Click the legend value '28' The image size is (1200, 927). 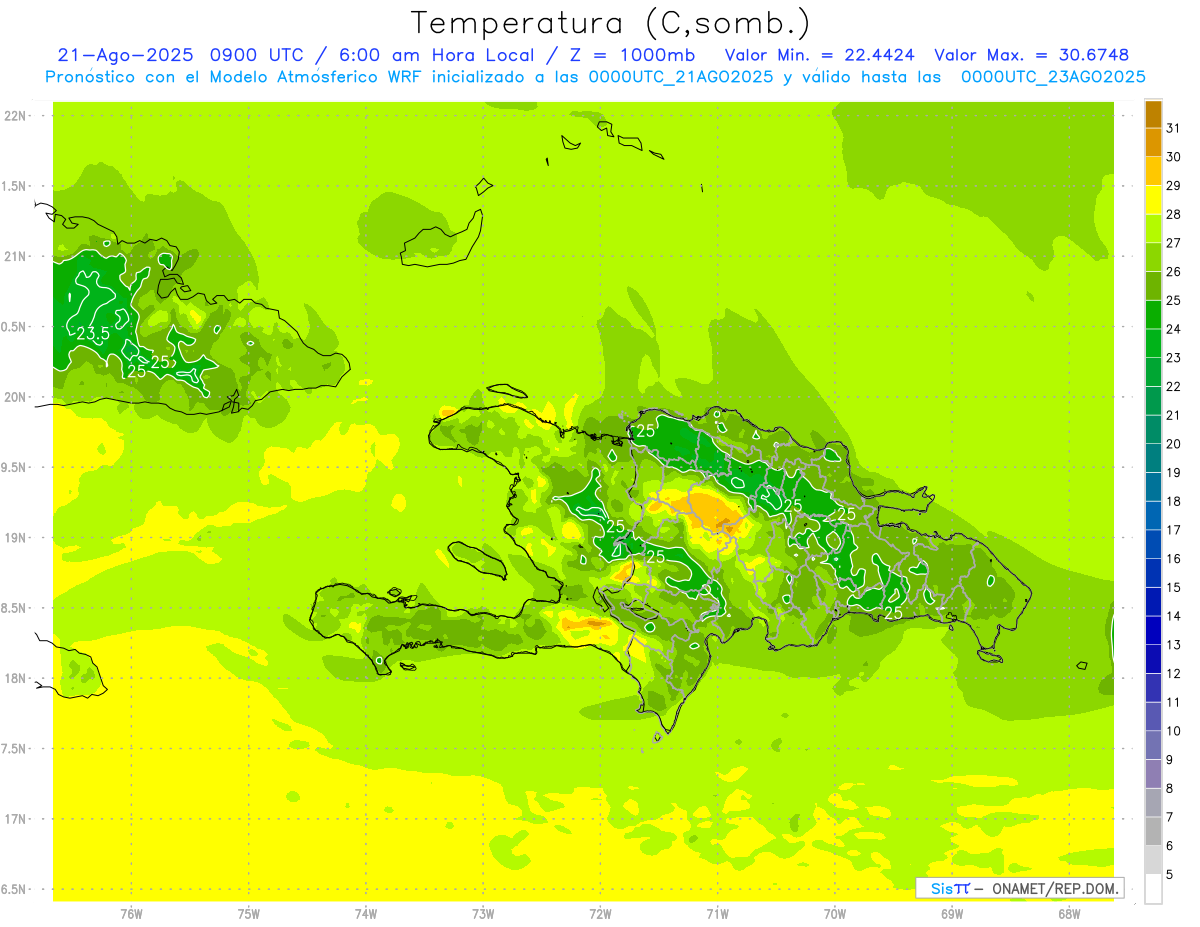click(1174, 214)
